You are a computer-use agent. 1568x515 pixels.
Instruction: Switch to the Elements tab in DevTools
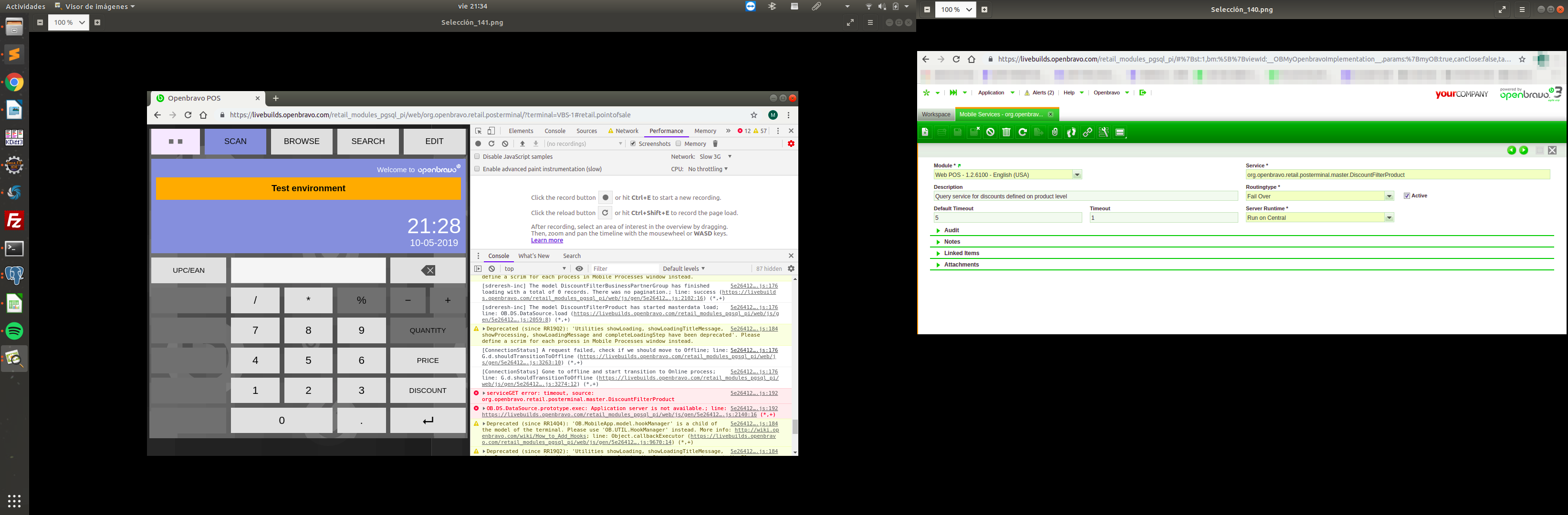point(521,131)
